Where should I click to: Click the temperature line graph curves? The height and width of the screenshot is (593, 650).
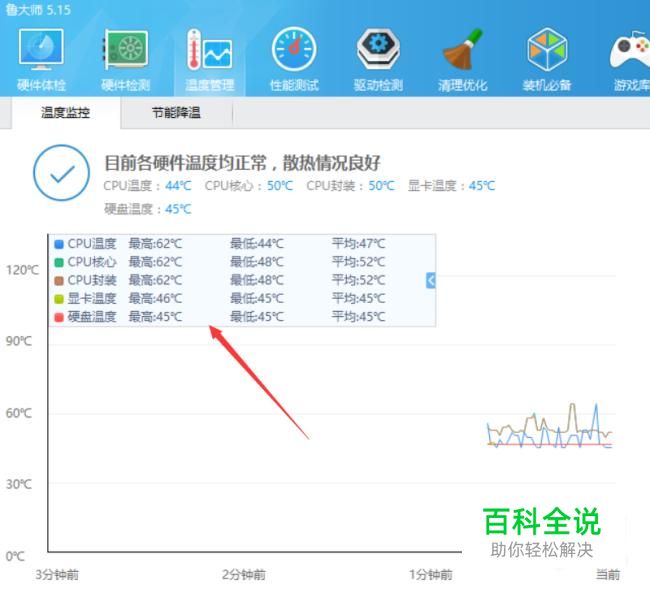point(550,426)
